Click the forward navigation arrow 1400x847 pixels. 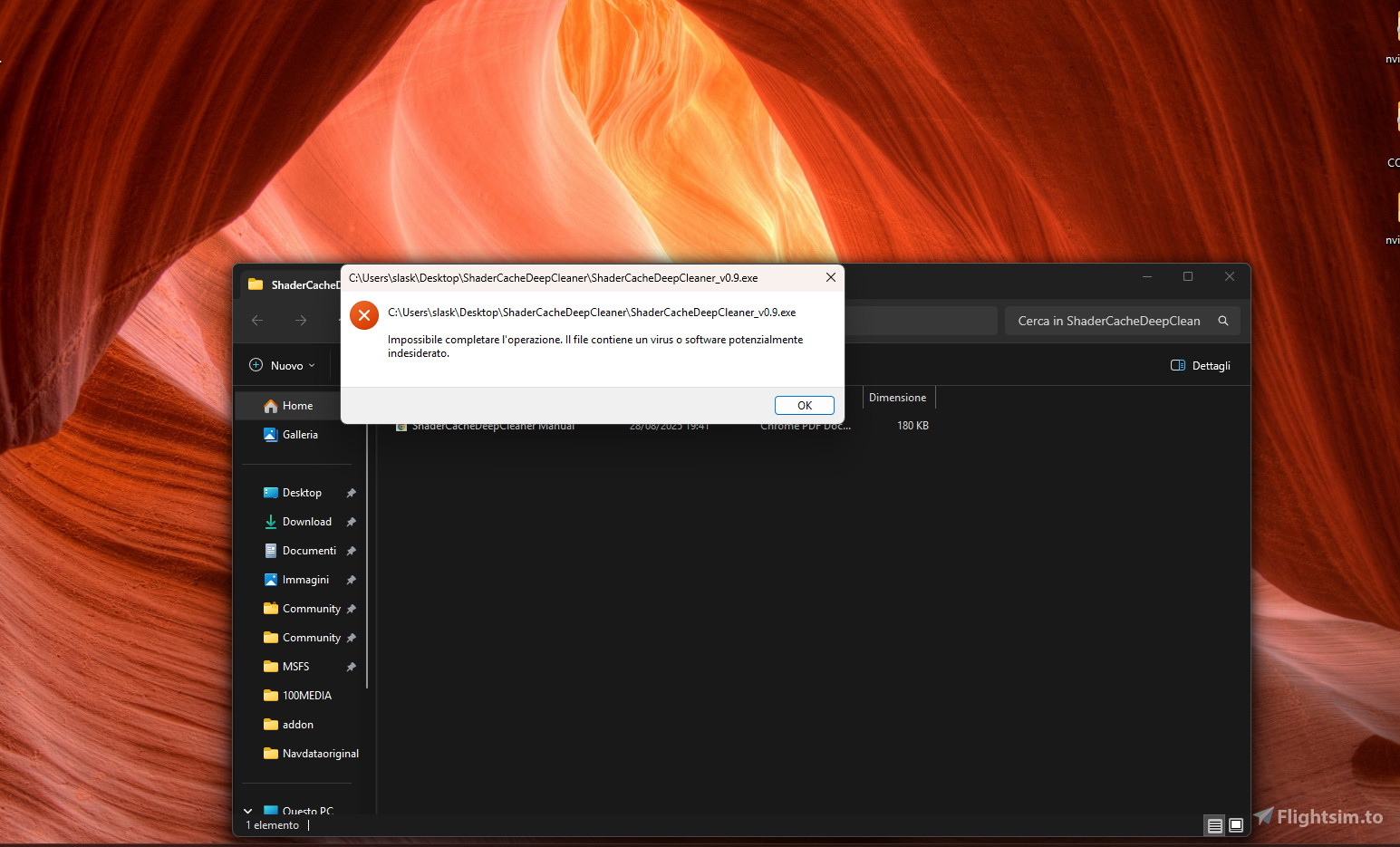point(300,320)
